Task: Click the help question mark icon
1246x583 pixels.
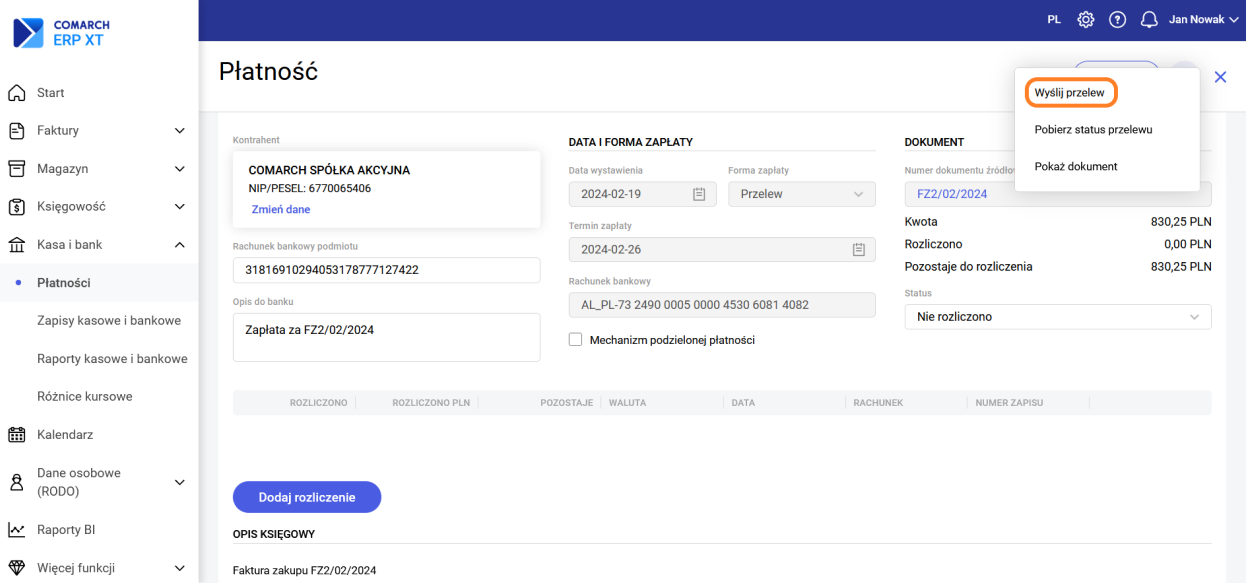Action: [x=1117, y=20]
